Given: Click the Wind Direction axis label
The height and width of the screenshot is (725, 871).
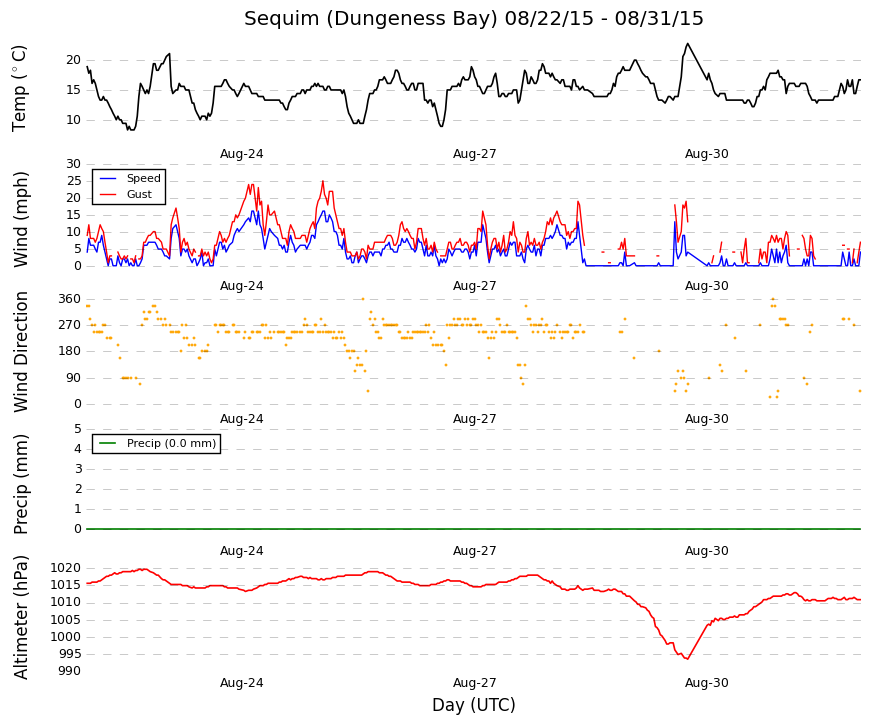Looking at the screenshot, I should [21, 352].
